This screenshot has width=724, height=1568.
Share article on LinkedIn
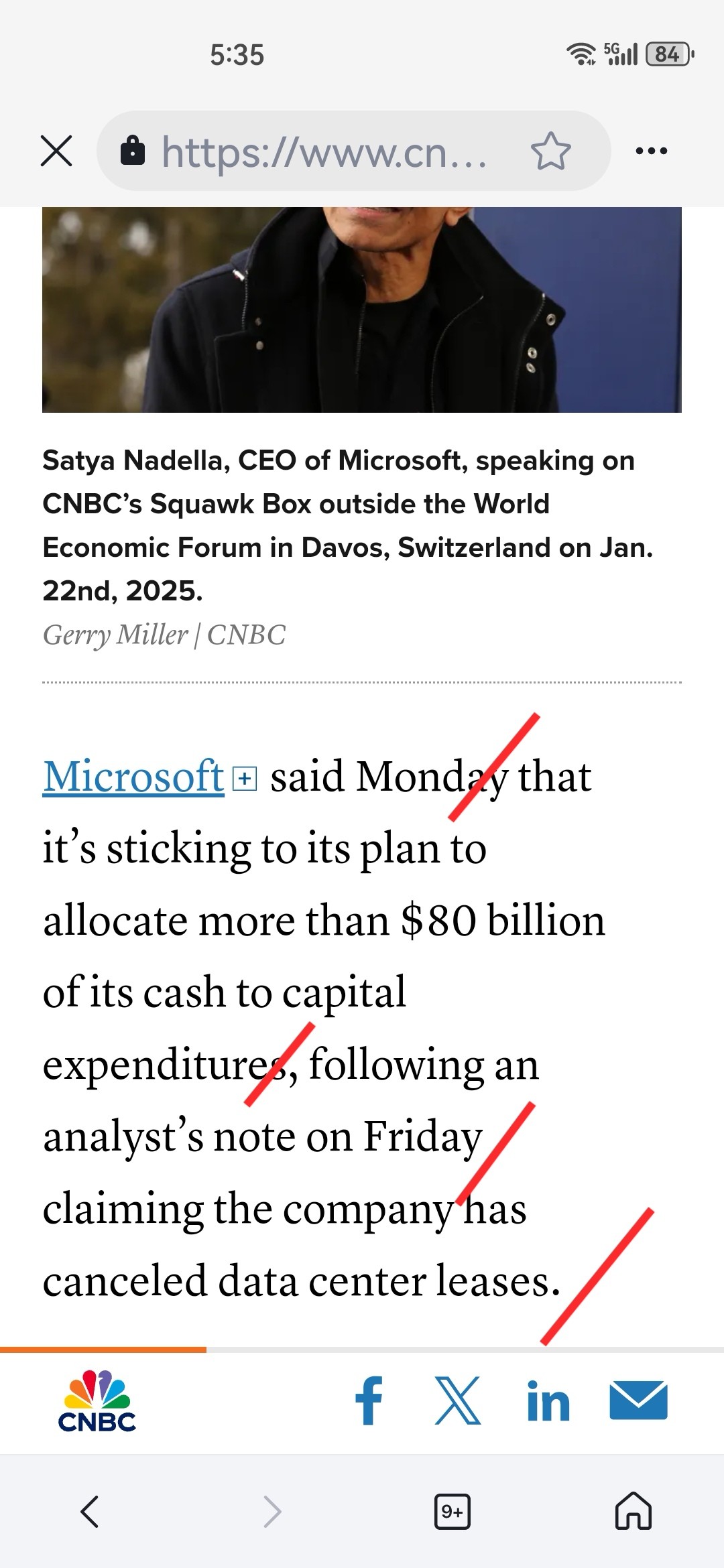click(548, 1401)
